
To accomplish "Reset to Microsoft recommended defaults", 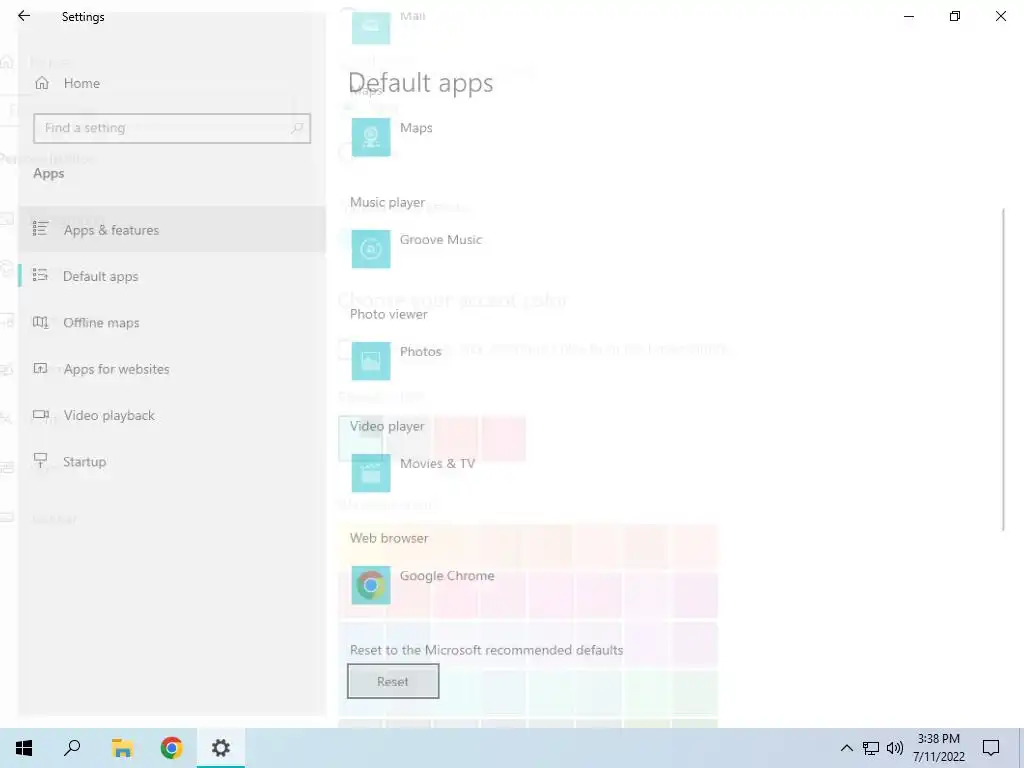I will coord(392,681).
